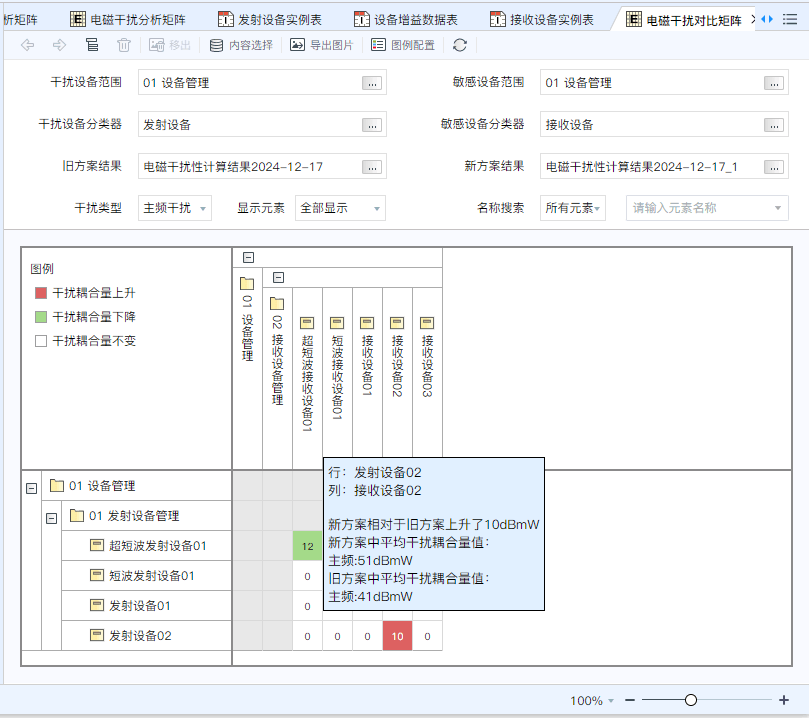Click the green 干扰耦合量下降 legend swatch
Screen dimensions: 809x718
click(41, 317)
